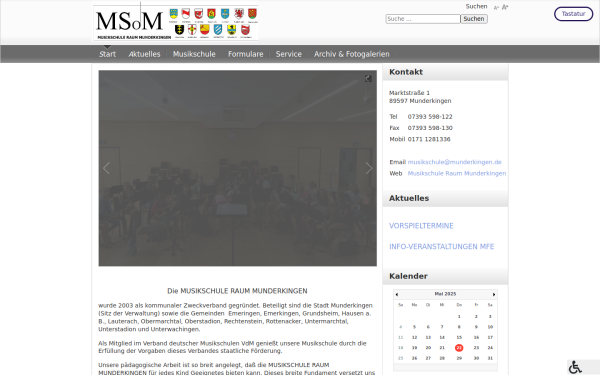Click the Kontakt heading
The image size is (600, 375).
pyautogui.click(x=406, y=72)
